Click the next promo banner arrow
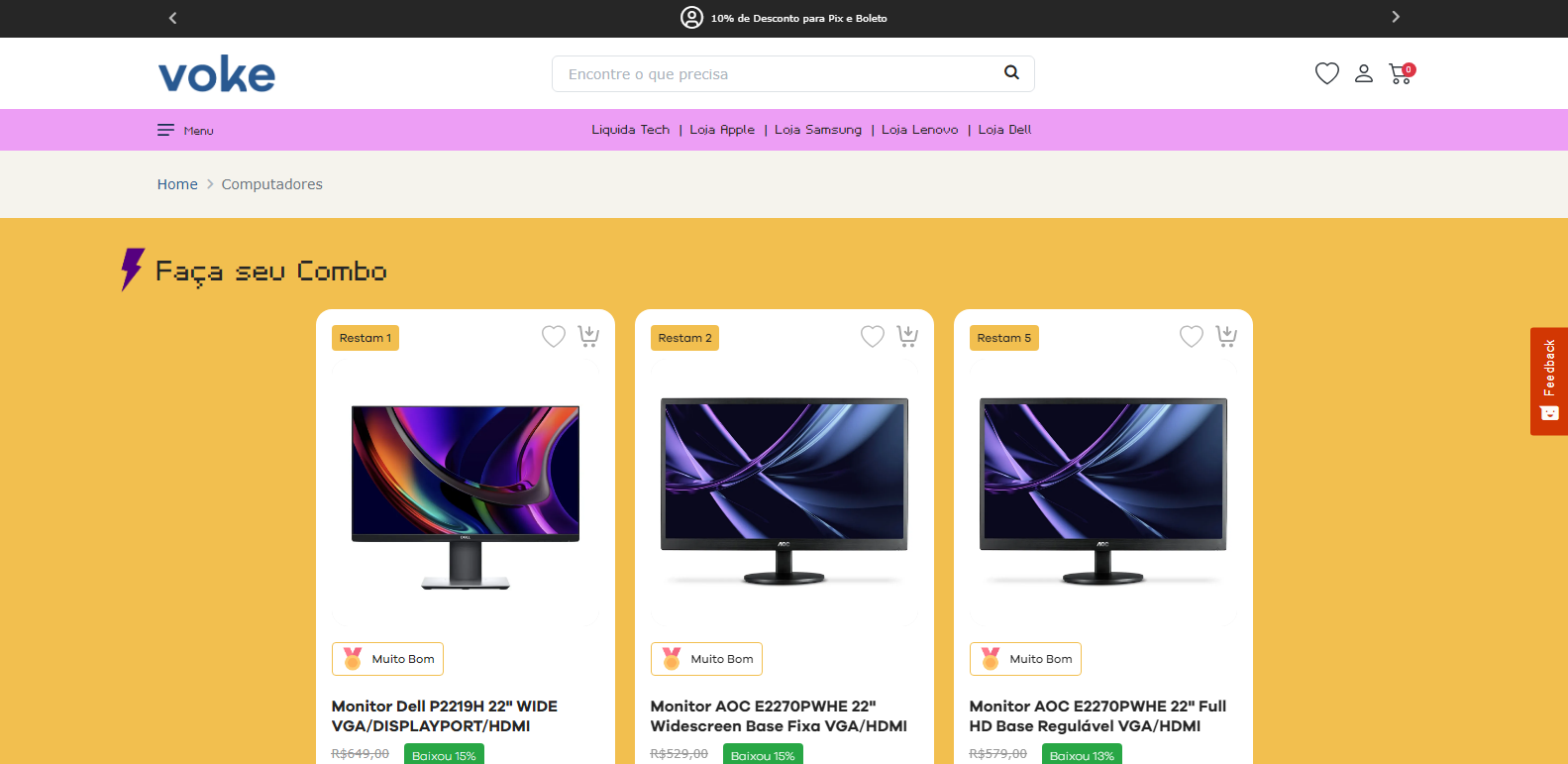This screenshot has width=1568, height=764. point(1395,17)
